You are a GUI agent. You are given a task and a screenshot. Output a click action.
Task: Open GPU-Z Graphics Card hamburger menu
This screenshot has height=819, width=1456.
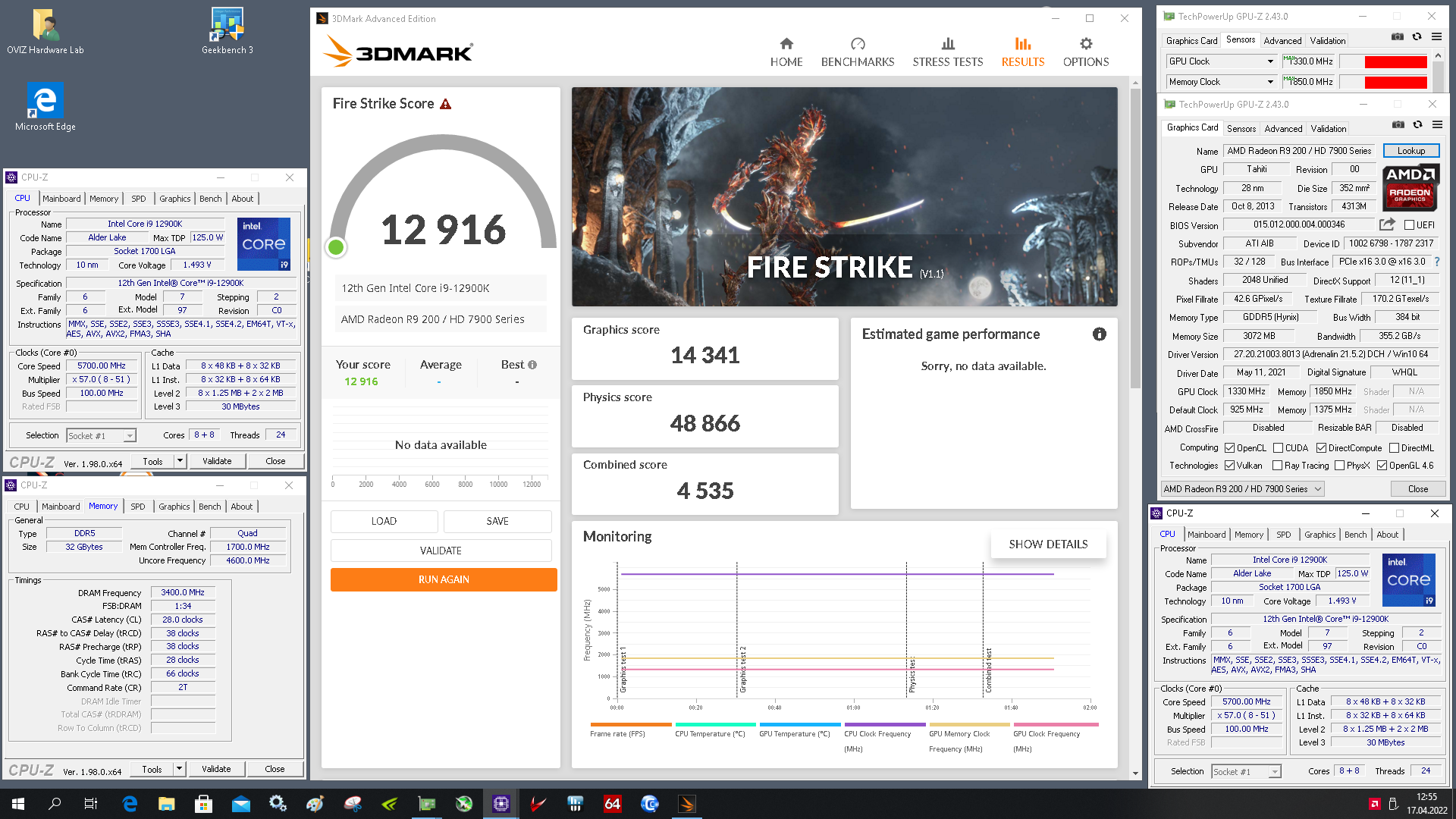tap(1437, 124)
